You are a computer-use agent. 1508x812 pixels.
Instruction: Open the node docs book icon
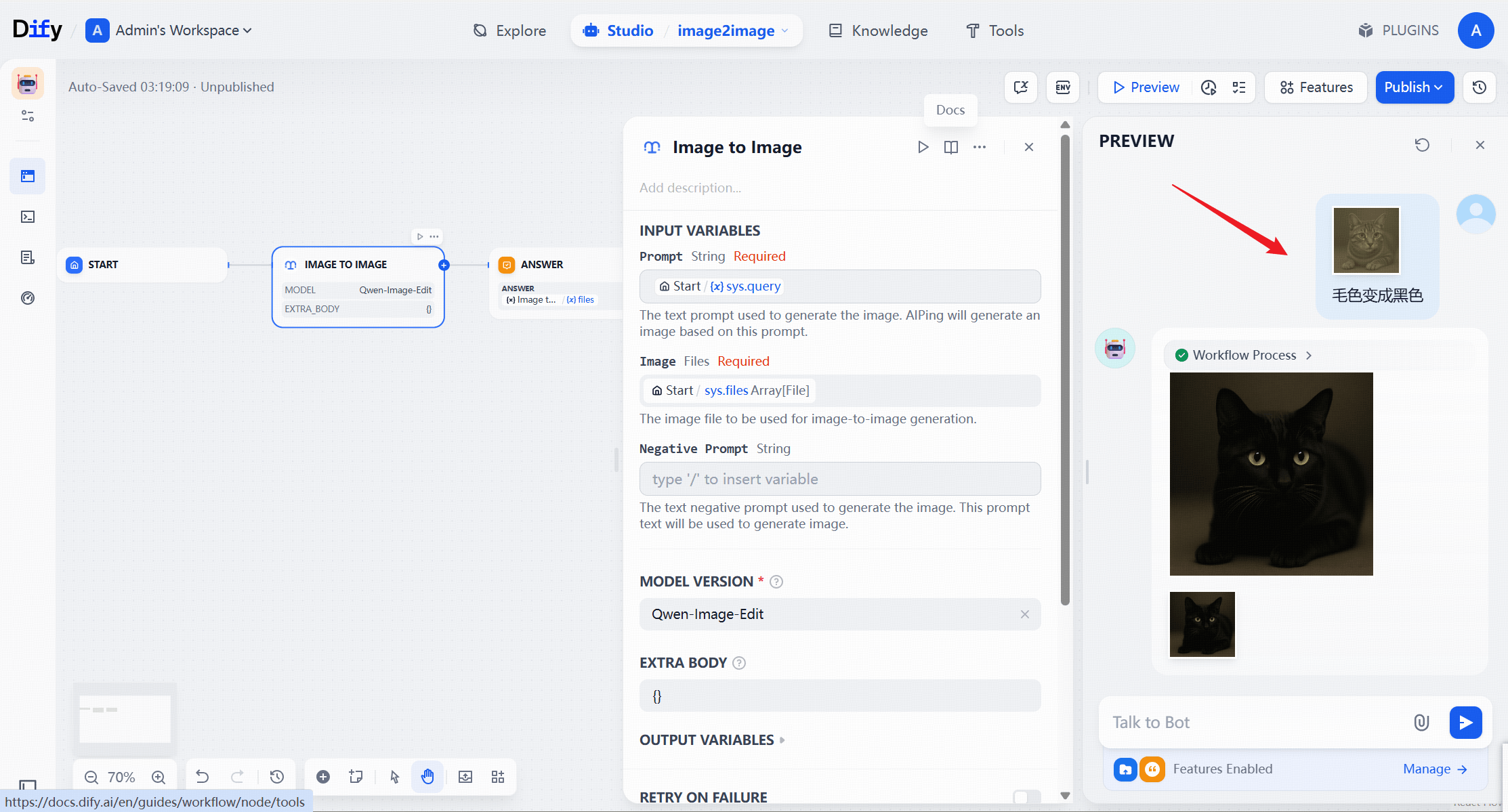[951, 147]
